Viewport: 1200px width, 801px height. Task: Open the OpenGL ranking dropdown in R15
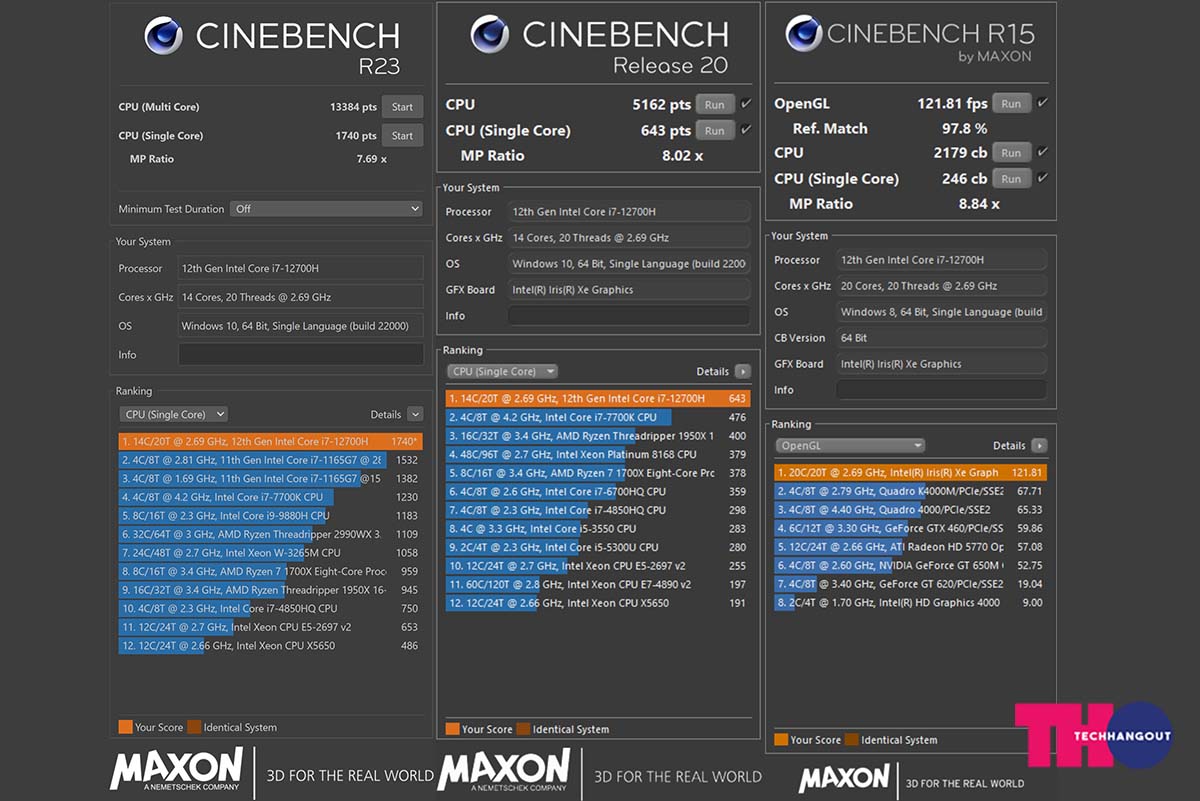pos(849,445)
